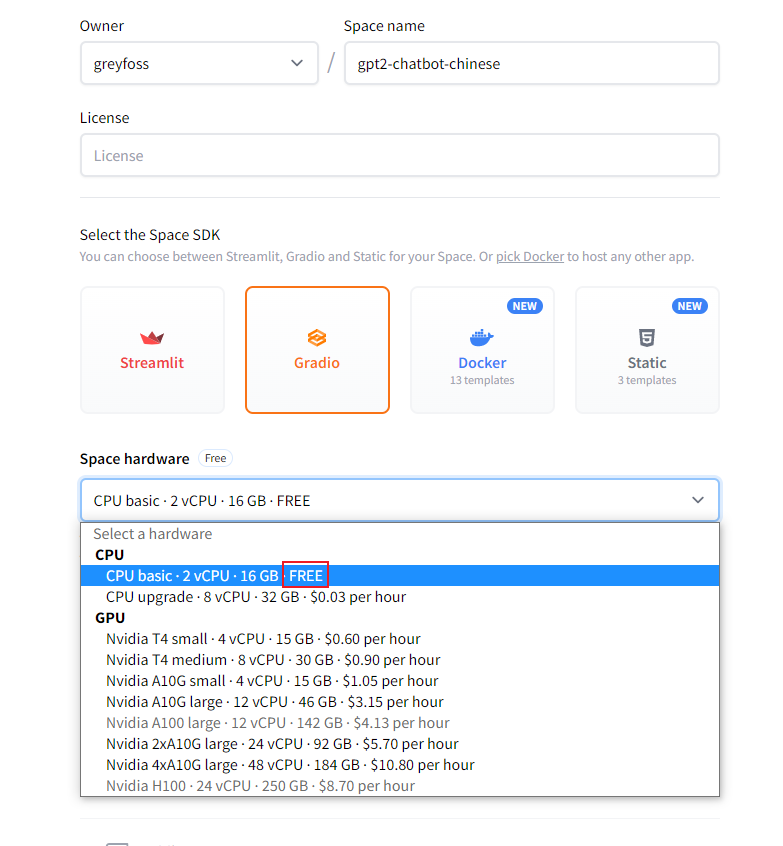Follow the pick Docker link

click(530, 256)
